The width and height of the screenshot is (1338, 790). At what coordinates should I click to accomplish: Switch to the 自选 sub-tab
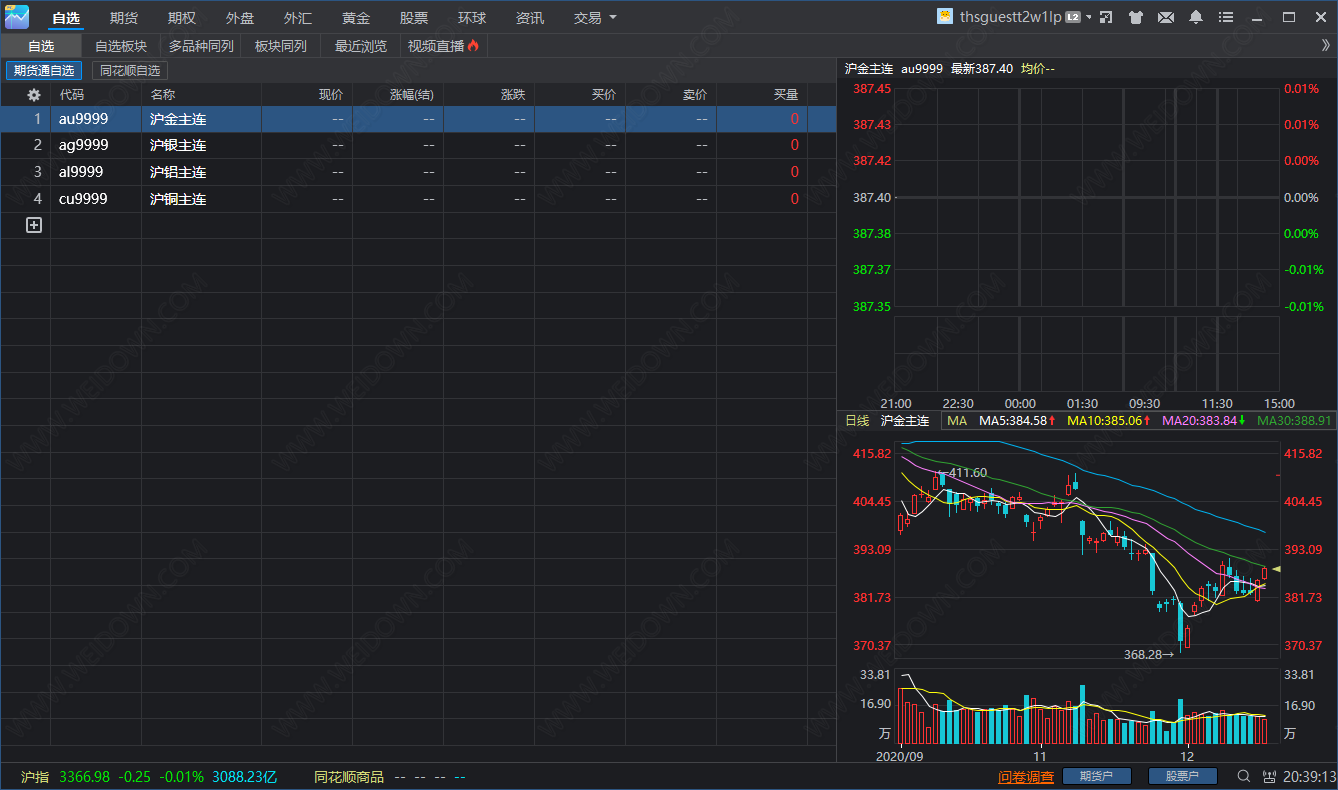point(41,46)
